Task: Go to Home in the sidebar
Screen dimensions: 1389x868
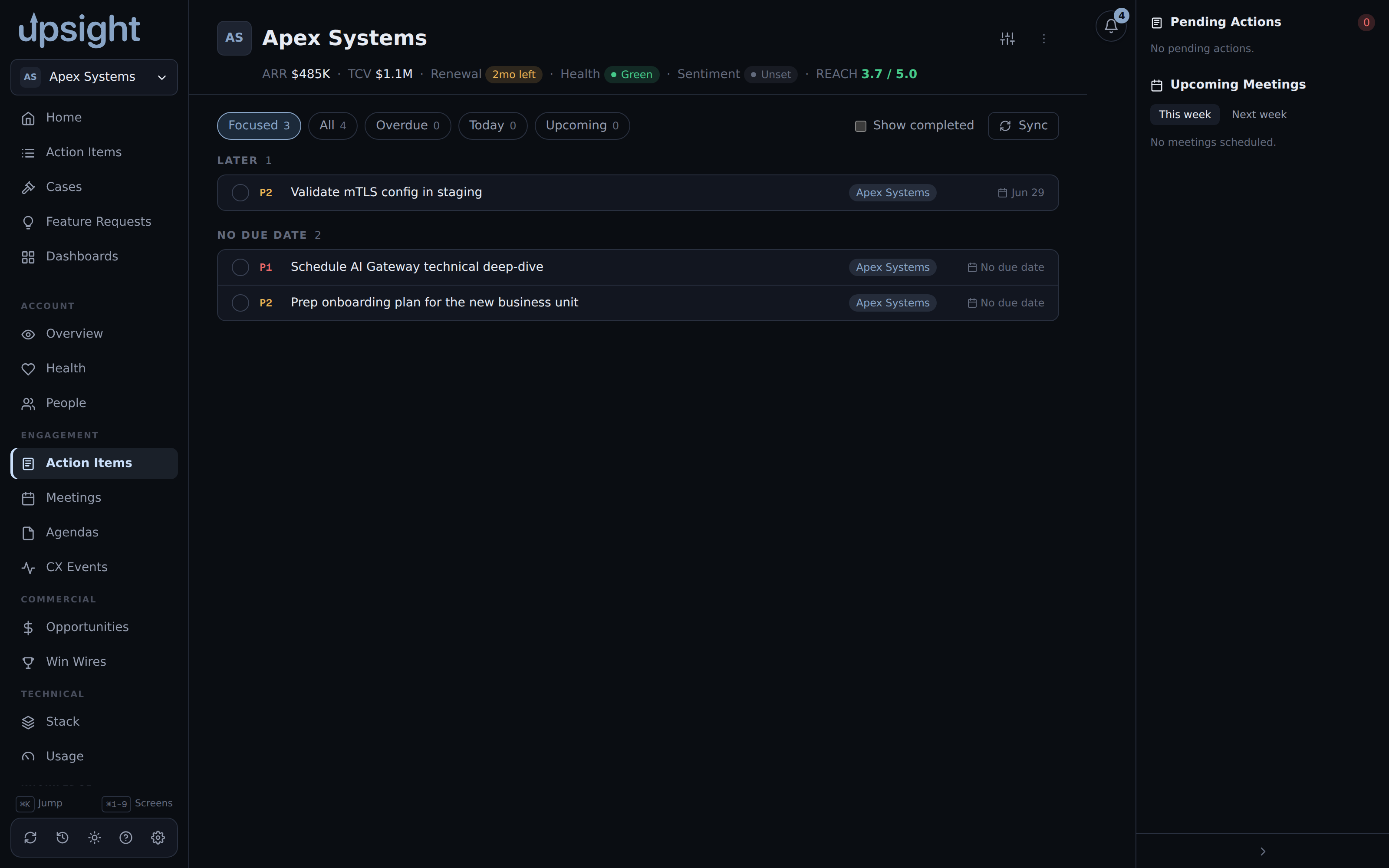Action: pyautogui.click(x=94, y=118)
